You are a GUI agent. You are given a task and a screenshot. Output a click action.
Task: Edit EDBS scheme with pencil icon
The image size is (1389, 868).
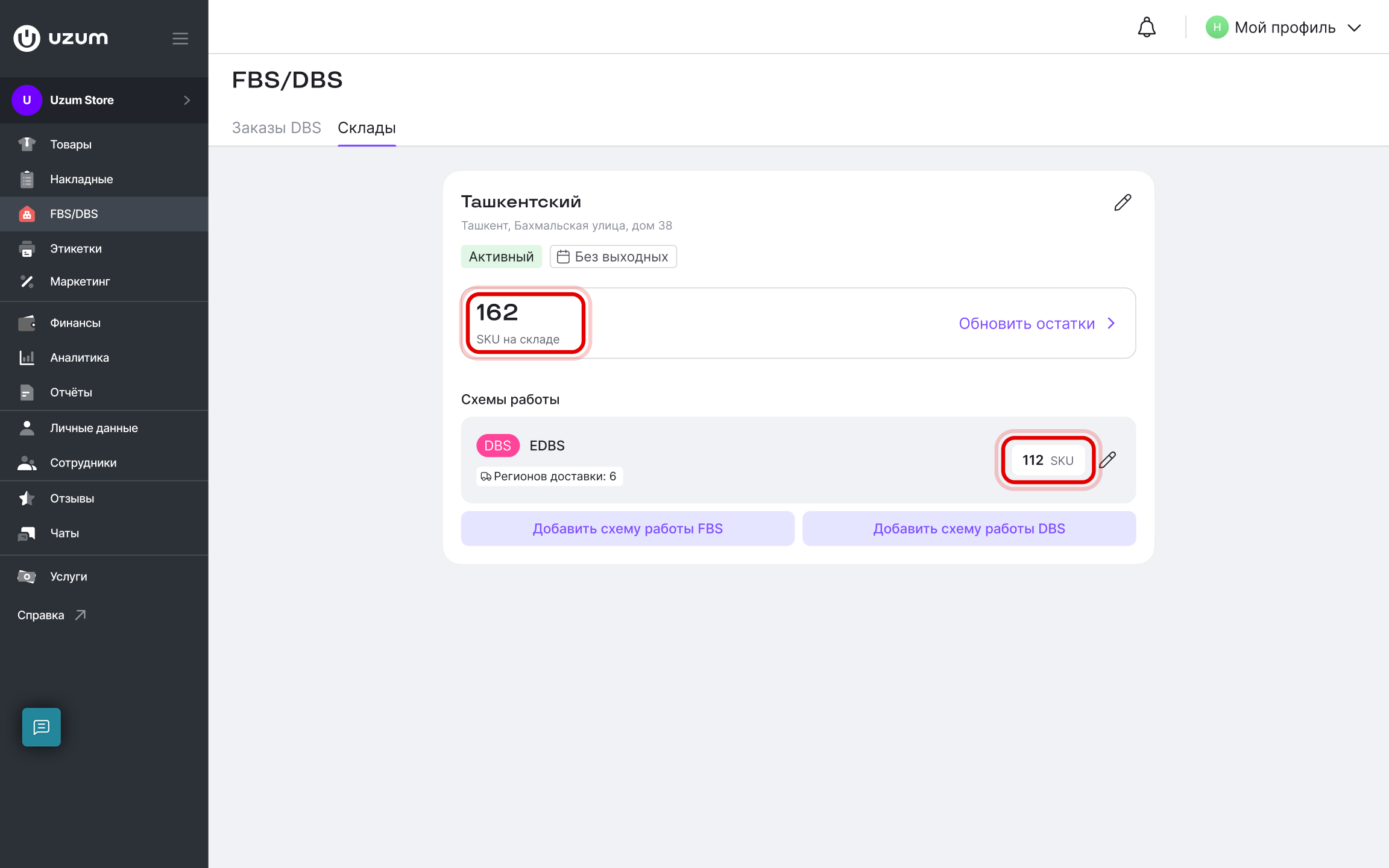1107,460
